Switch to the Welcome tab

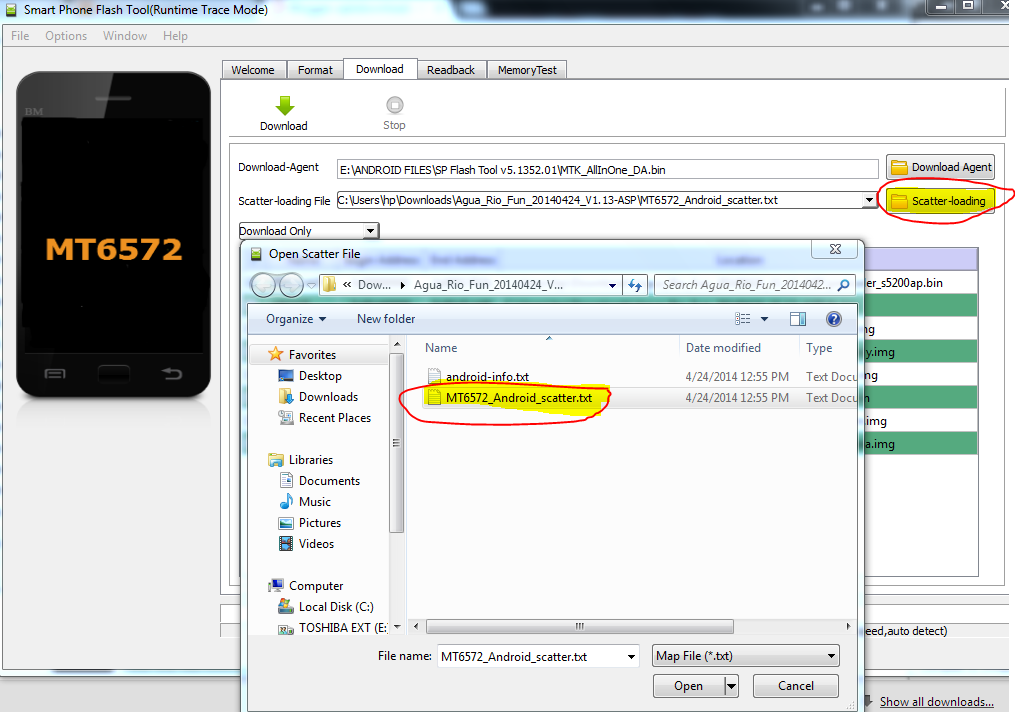tap(252, 70)
